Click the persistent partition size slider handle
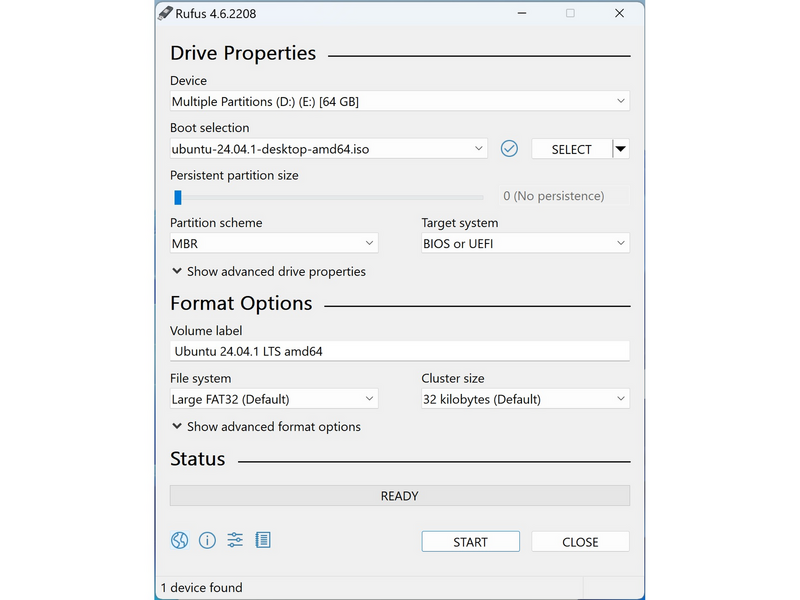The image size is (800, 600). pyautogui.click(x=178, y=197)
